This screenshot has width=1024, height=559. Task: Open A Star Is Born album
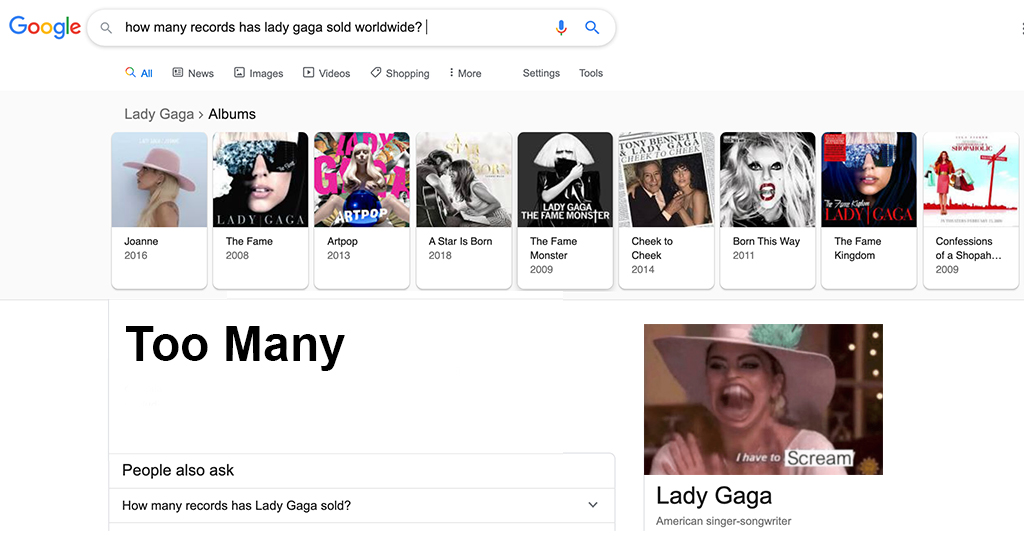click(x=464, y=210)
